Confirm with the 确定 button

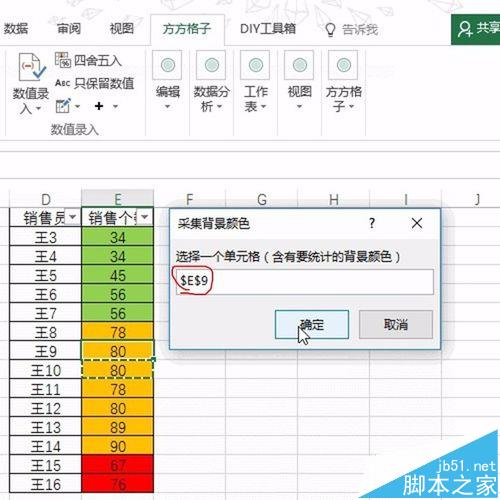tap(312, 324)
